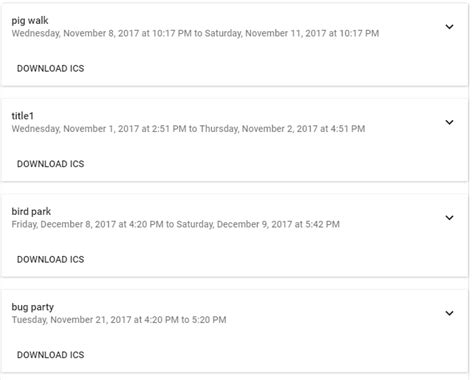The image size is (474, 380).
Task: Select the title1 event title
Action: pyautogui.click(x=23, y=116)
